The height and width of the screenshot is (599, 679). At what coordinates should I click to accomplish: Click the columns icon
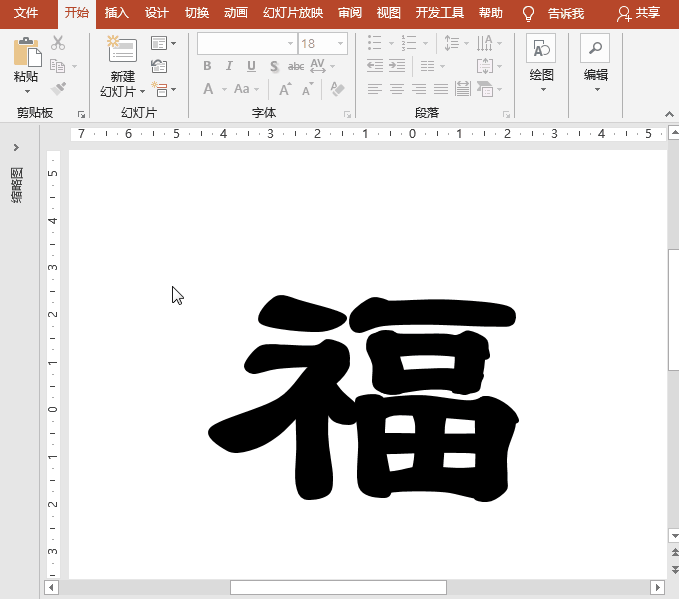pos(427,66)
